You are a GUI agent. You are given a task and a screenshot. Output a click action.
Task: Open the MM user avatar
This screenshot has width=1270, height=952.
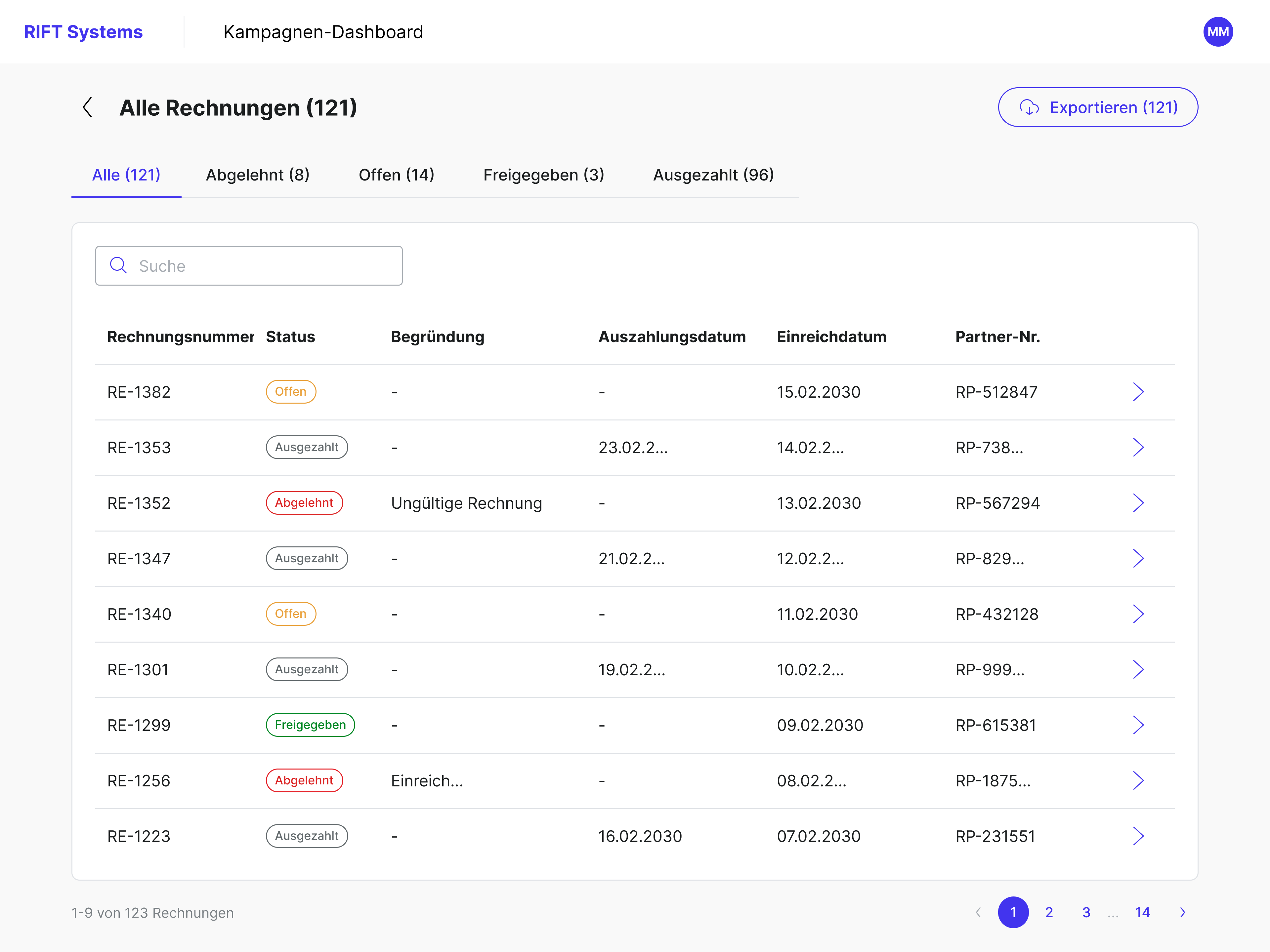pos(1218,31)
